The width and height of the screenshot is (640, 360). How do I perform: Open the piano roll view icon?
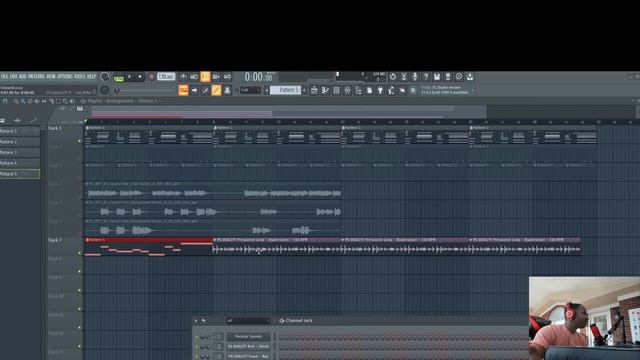pos(325,90)
